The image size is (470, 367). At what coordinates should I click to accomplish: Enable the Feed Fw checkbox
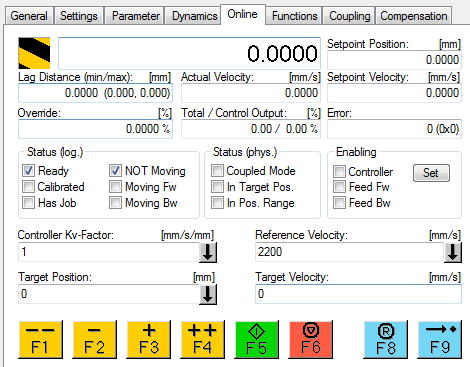(339, 187)
